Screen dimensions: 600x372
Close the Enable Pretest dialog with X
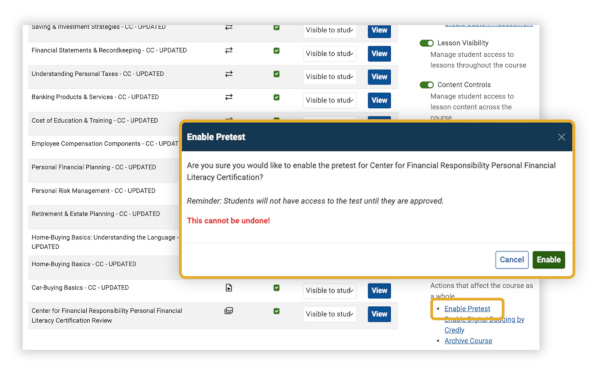561,137
